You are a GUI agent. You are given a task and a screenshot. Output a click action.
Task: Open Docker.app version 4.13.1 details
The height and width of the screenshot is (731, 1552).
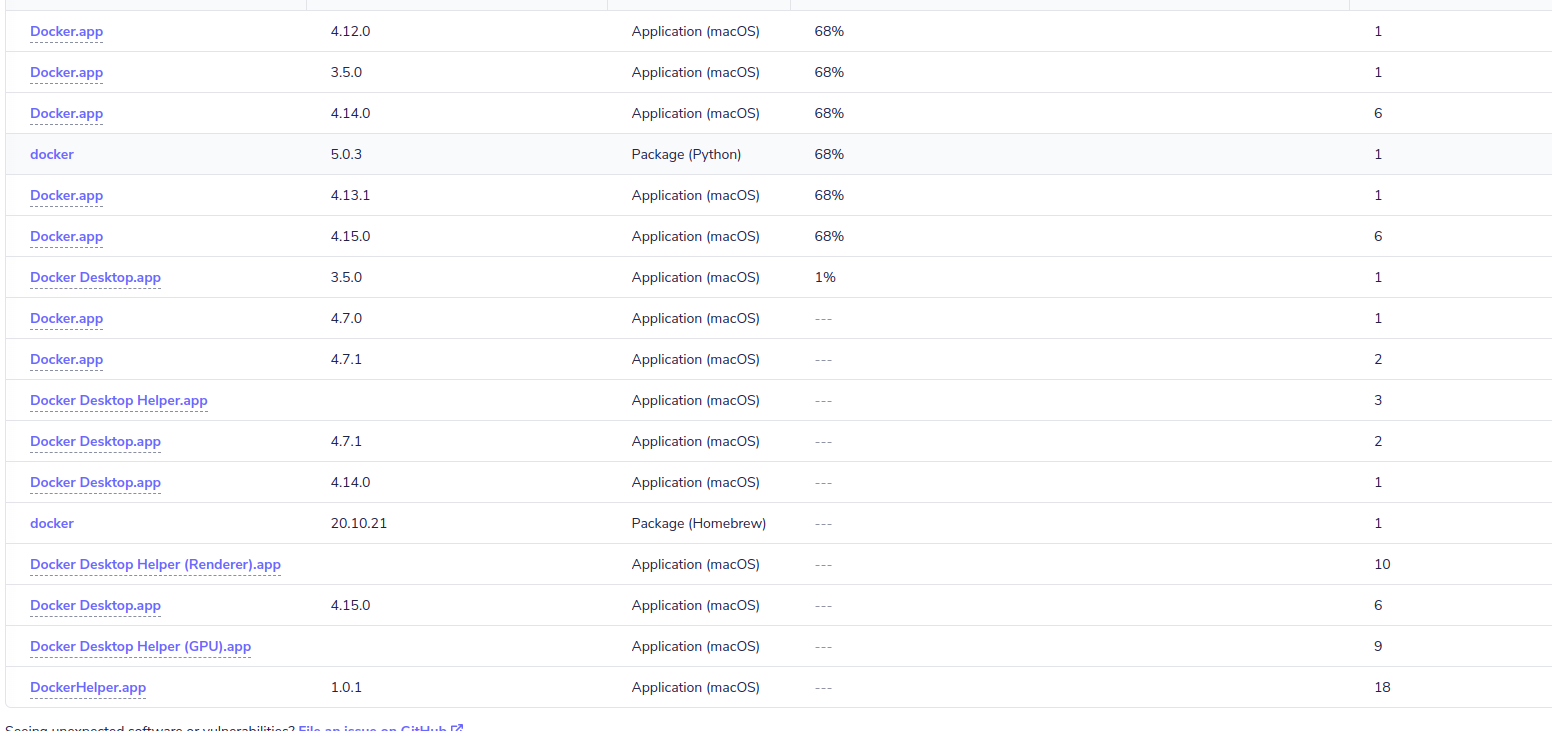[x=66, y=195]
